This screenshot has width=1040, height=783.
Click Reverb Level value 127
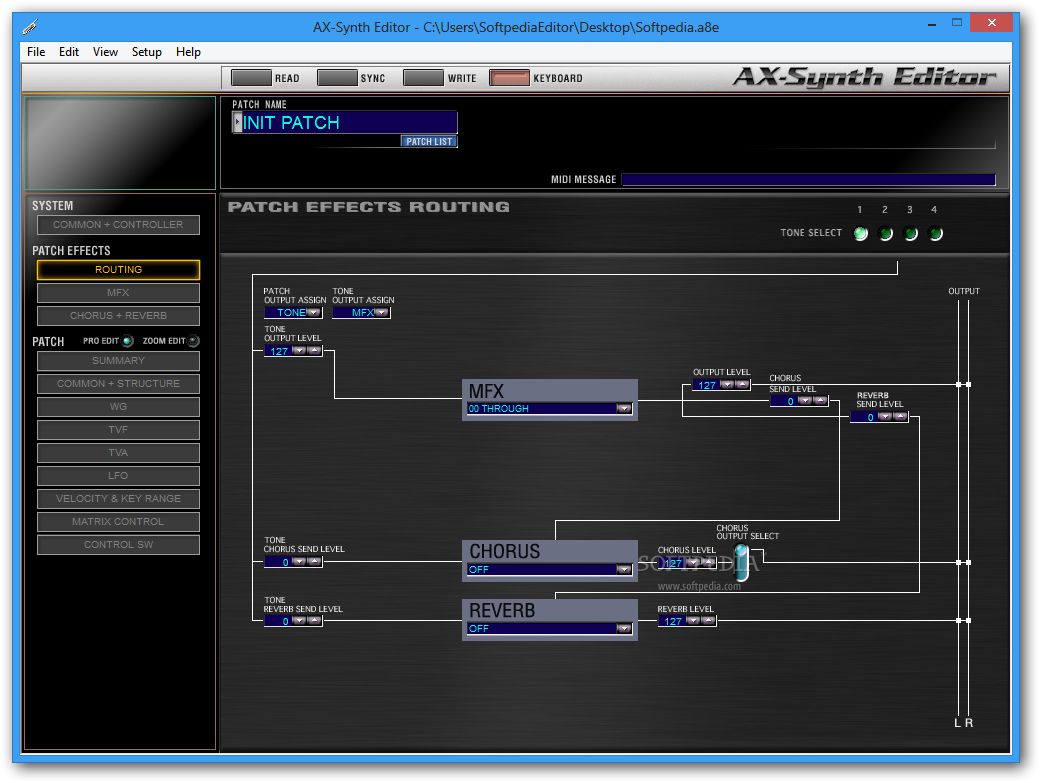(x=673, y=621)
